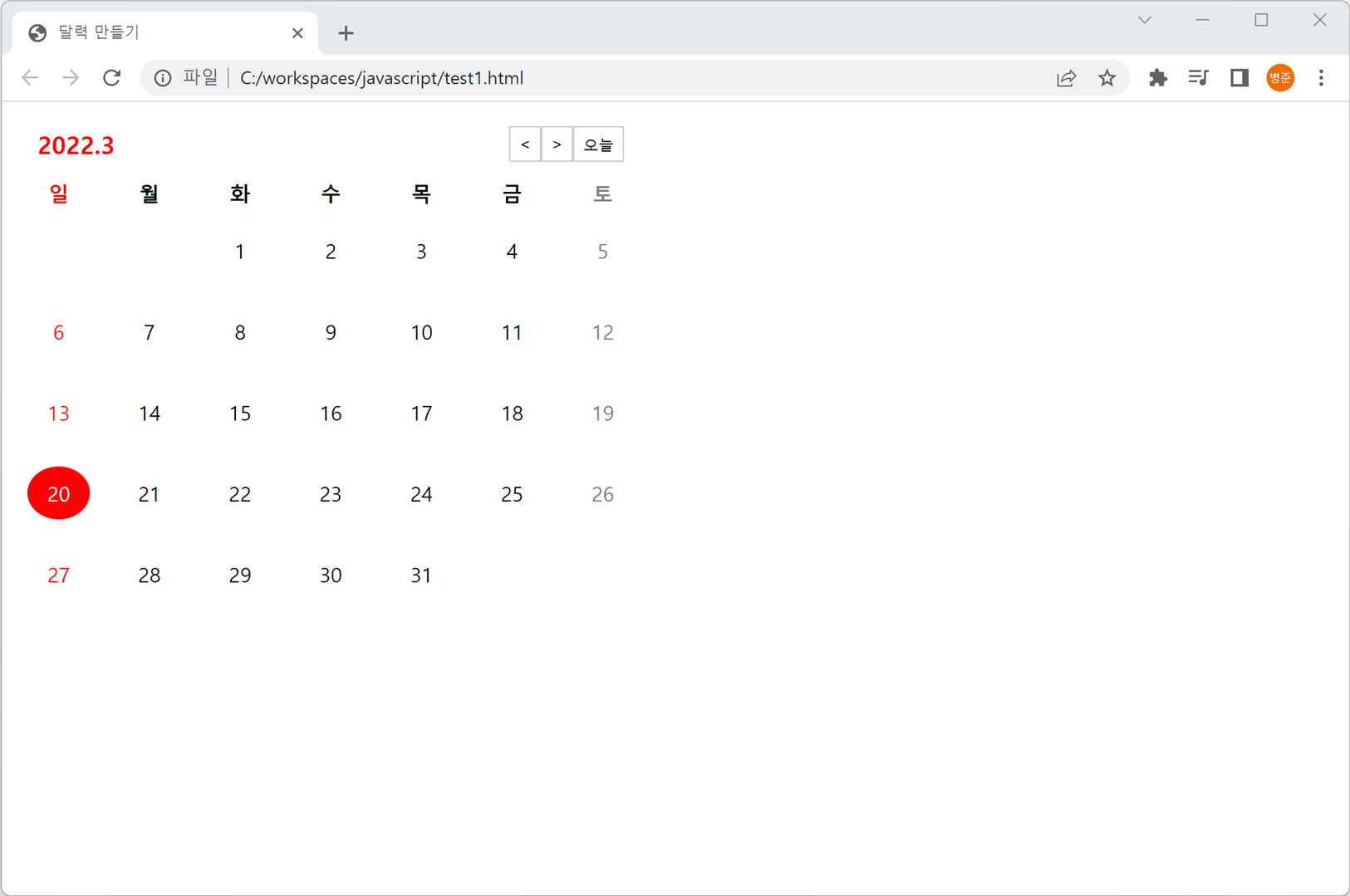The width and height of the screenshot is (1350, 896).
Task: Select date 10 on the calendar
Action: coord(421,333)
